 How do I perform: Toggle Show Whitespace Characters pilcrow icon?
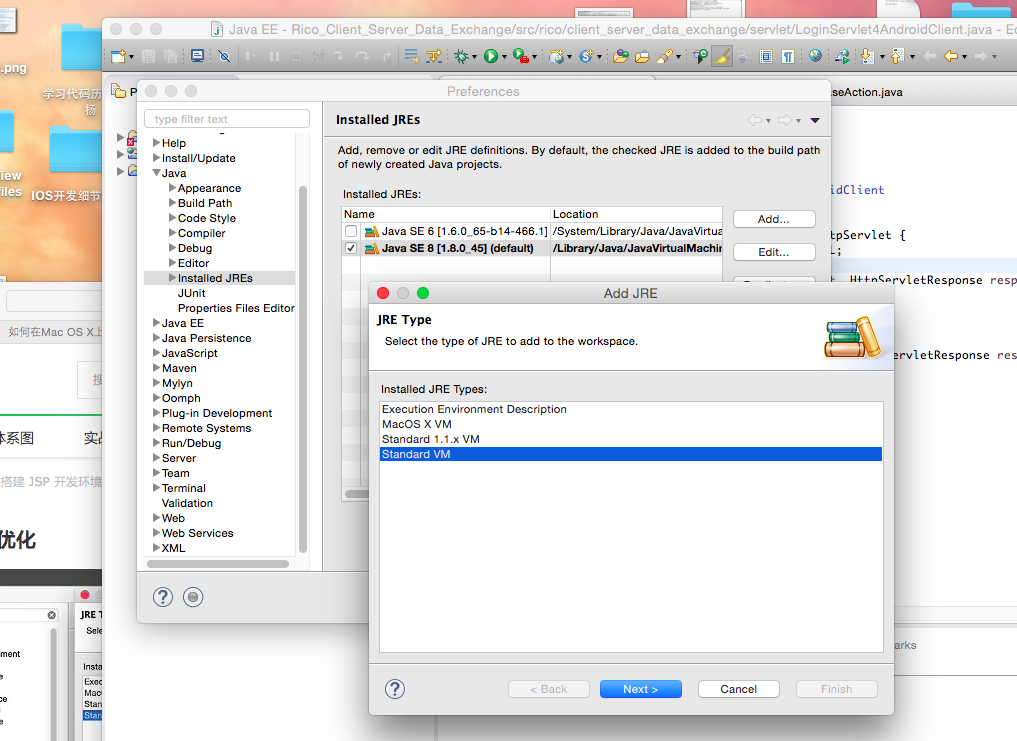click(x=788, y=56)
